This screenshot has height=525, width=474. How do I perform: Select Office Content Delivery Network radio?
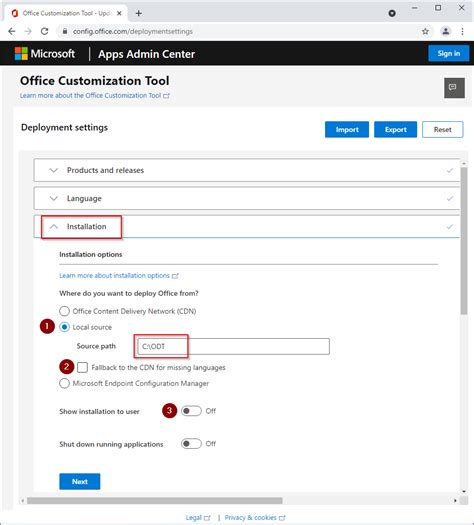point(64,311)
